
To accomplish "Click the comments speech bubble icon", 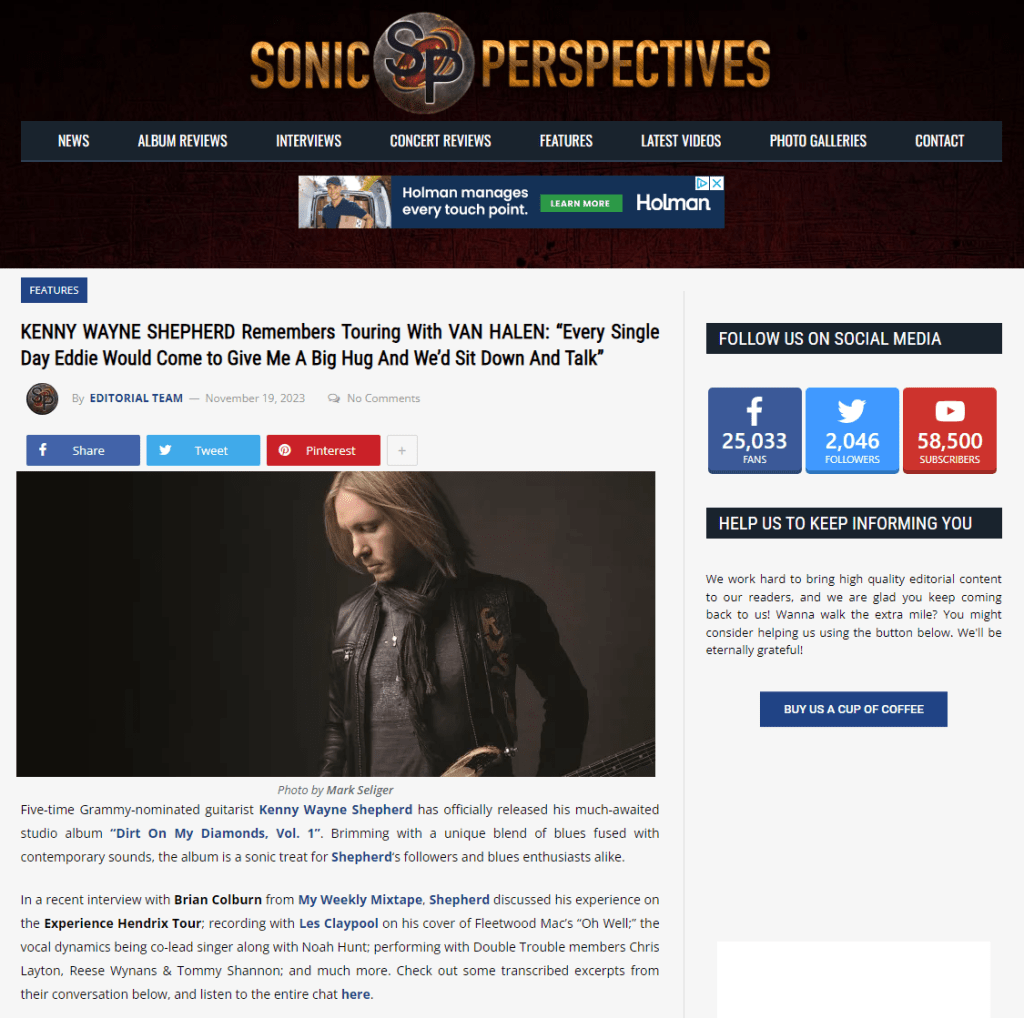I will (x=334, y=398).
